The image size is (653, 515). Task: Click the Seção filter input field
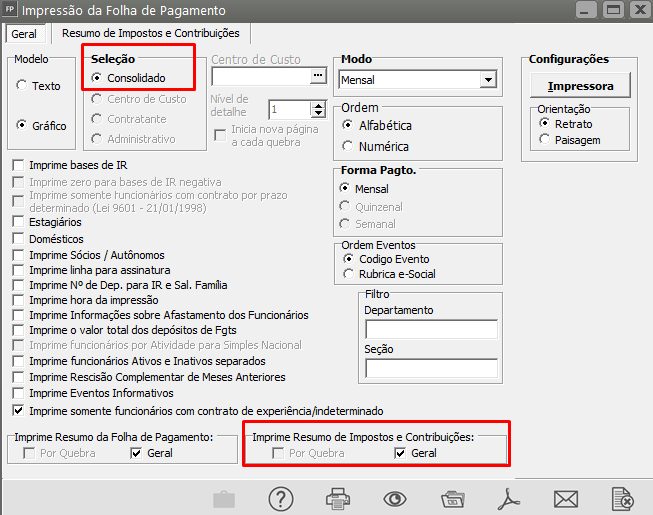431,367
